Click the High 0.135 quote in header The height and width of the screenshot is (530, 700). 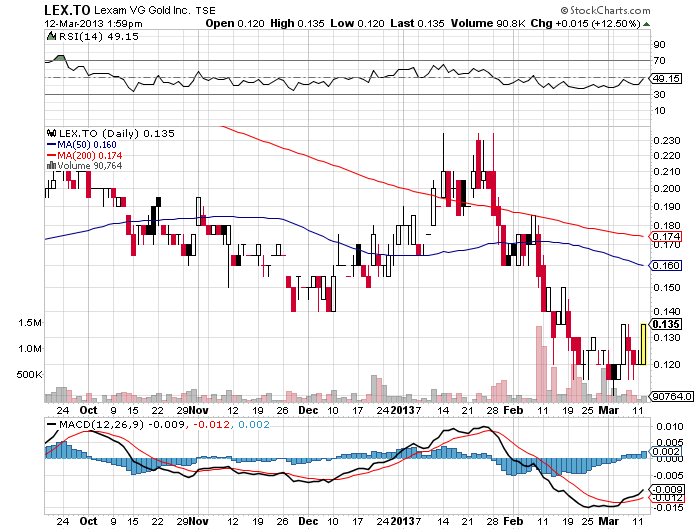[x=297, y=23]
